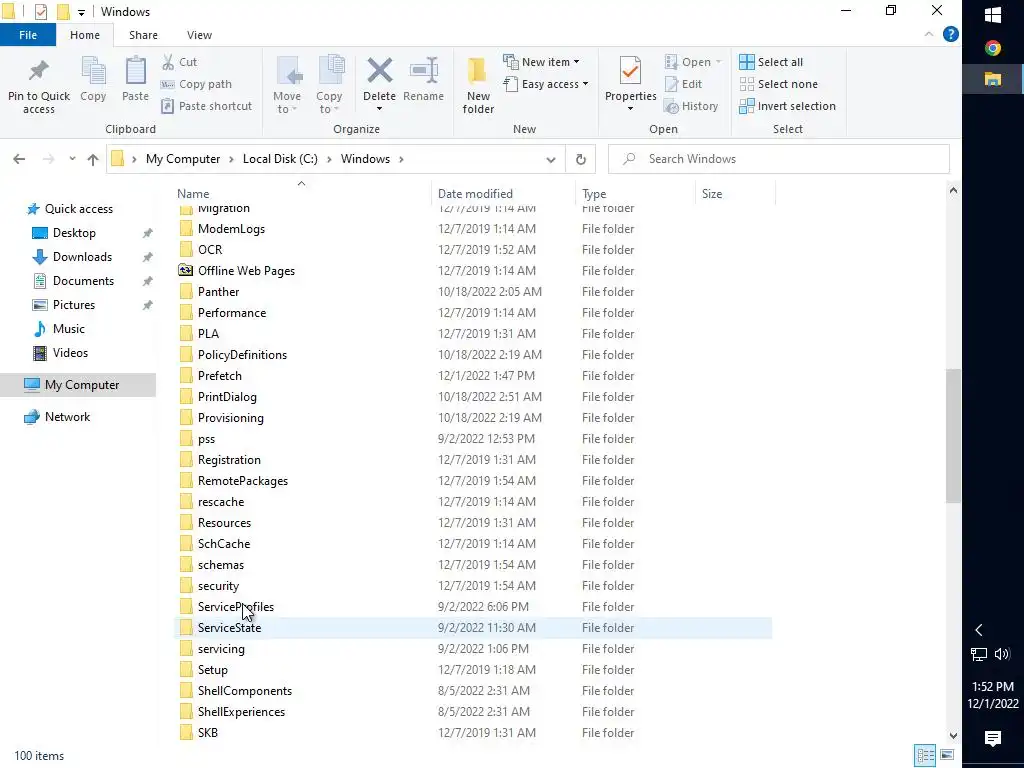Open the Copy to dropdown
The height and width of the screenshot is (768, 1024).
click(x=329, y=86)
